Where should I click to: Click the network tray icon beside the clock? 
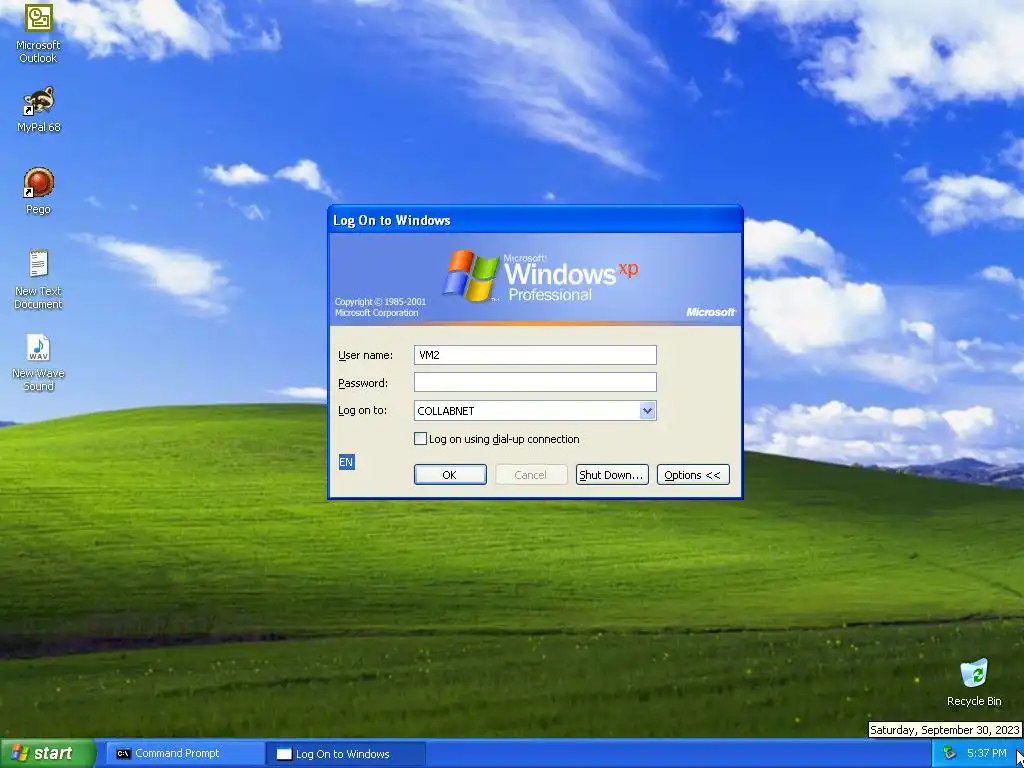tap(949, 754)
